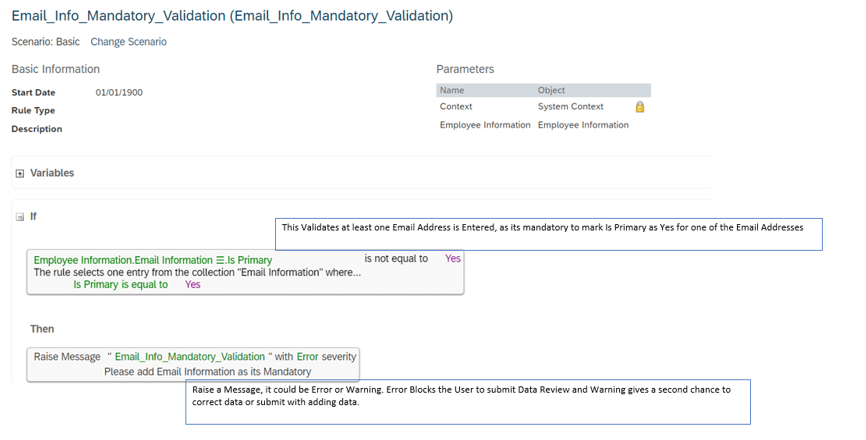Click the rule title heading at the top

tap(232, 15)
